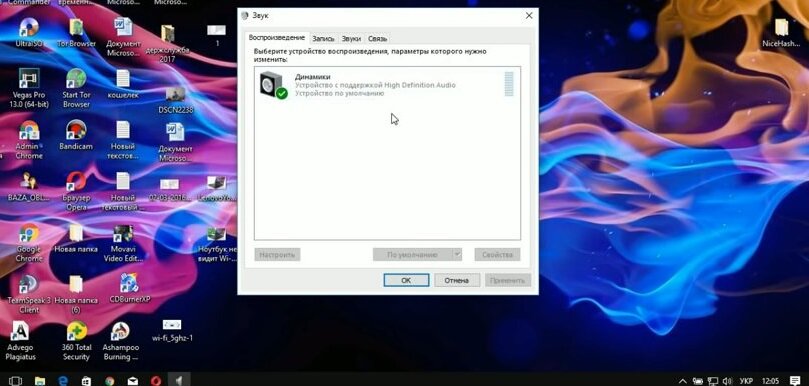Open the UltraISO desktop shortcut
The image size is (809, 386).
tap(29, 32)
